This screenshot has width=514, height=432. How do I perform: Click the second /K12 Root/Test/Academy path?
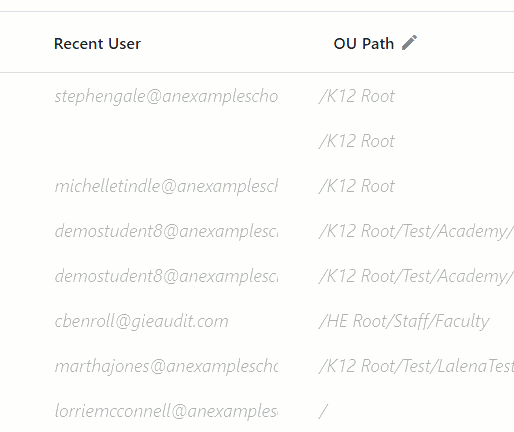(416, 276)
